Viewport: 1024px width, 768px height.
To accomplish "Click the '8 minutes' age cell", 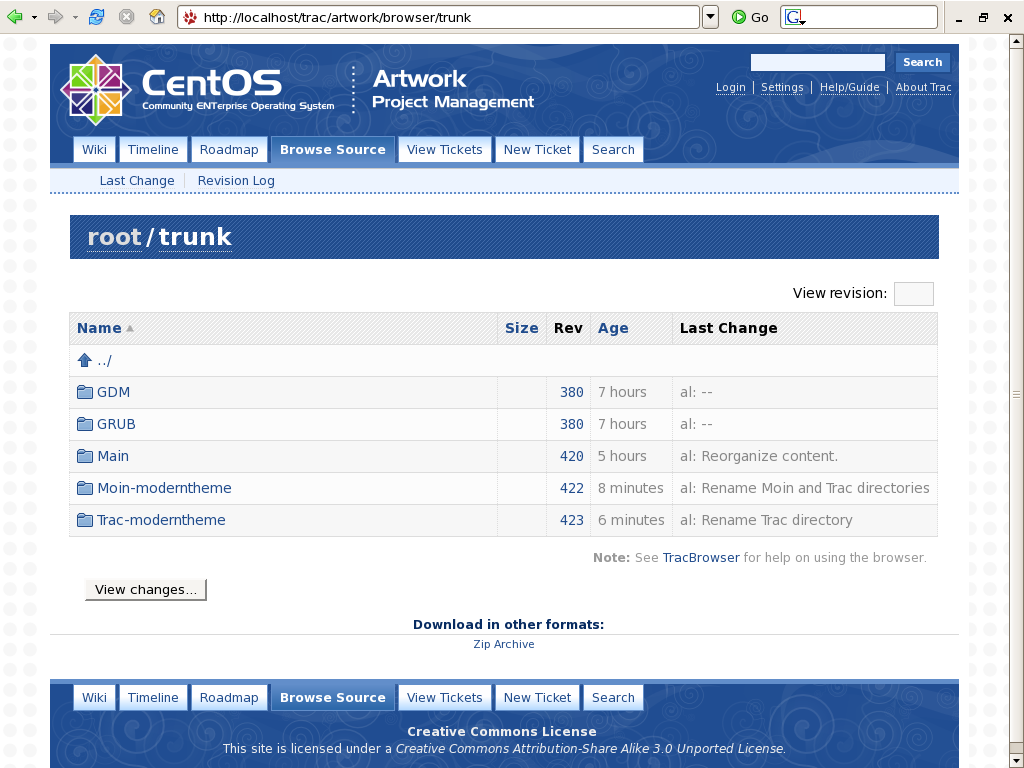I will pos(630,488).
